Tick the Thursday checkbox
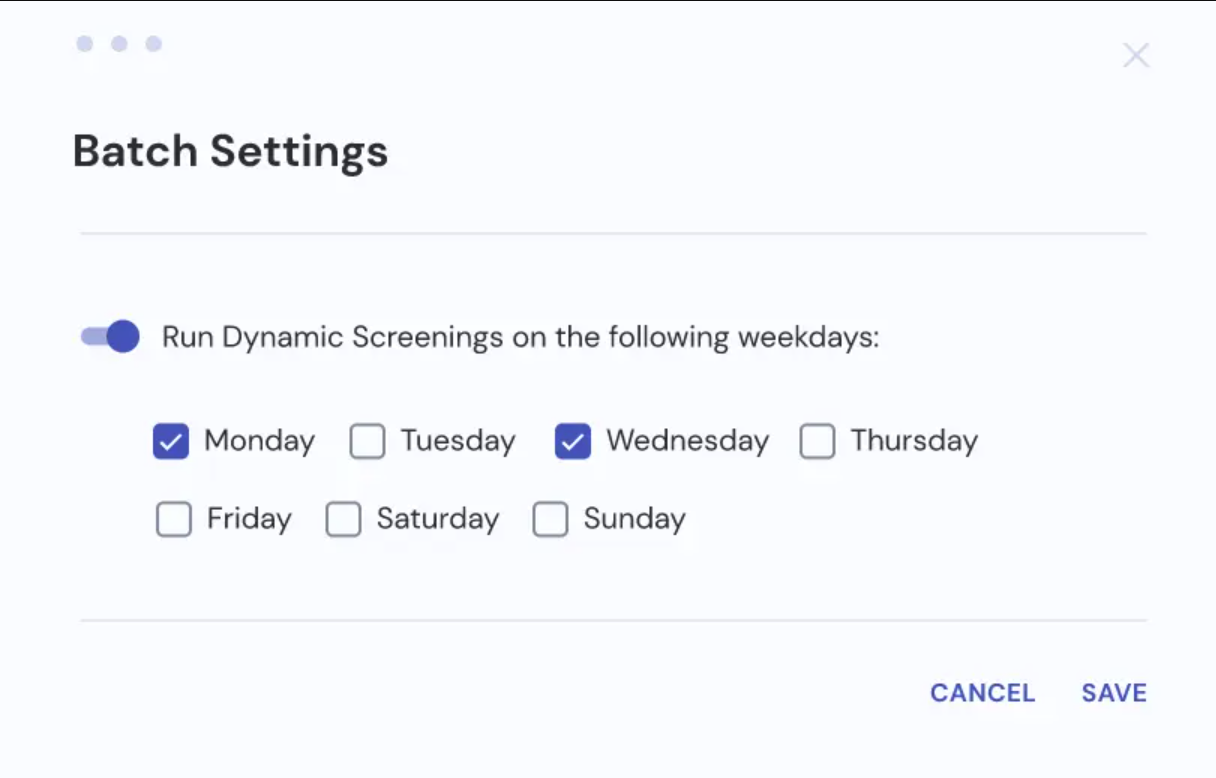Image resolution: width=1216 pixels, height=778 pixels. [x=817, y=441]
